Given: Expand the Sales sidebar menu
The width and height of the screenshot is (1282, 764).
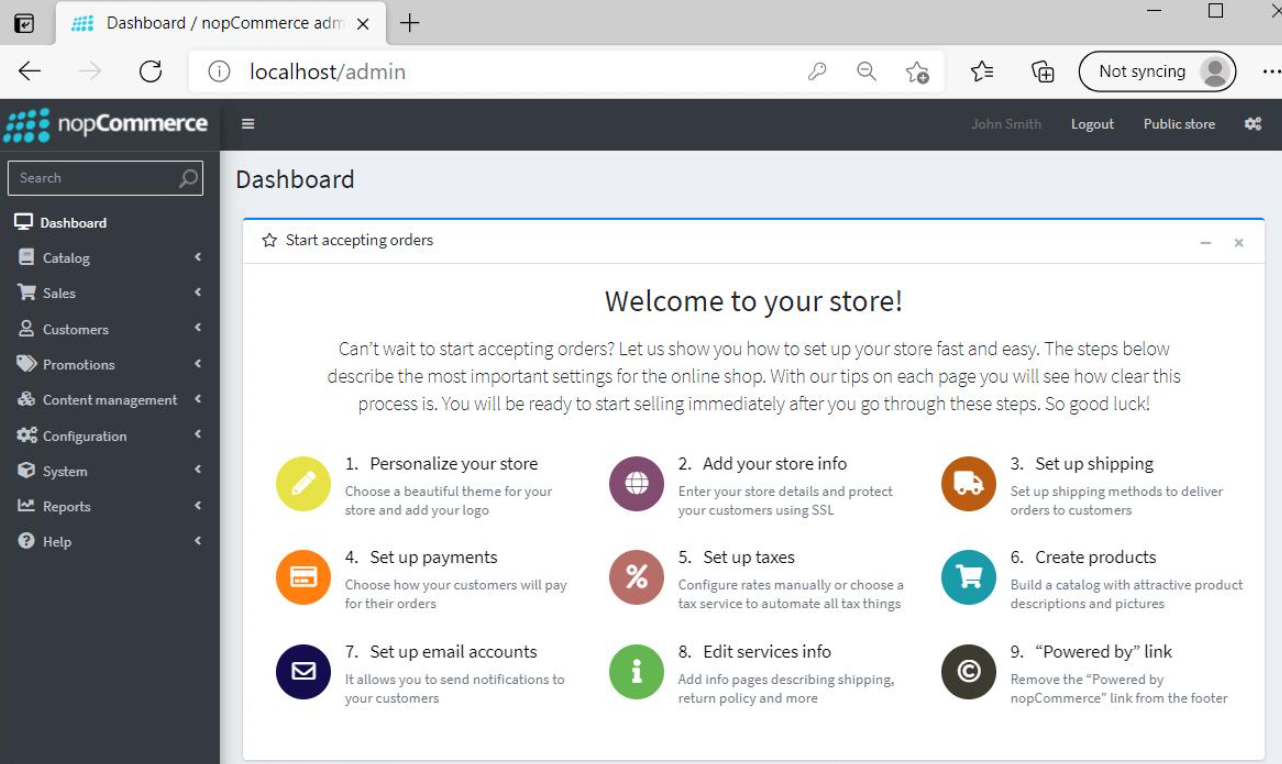Looking at the screenshot, I should click(110, 293).
